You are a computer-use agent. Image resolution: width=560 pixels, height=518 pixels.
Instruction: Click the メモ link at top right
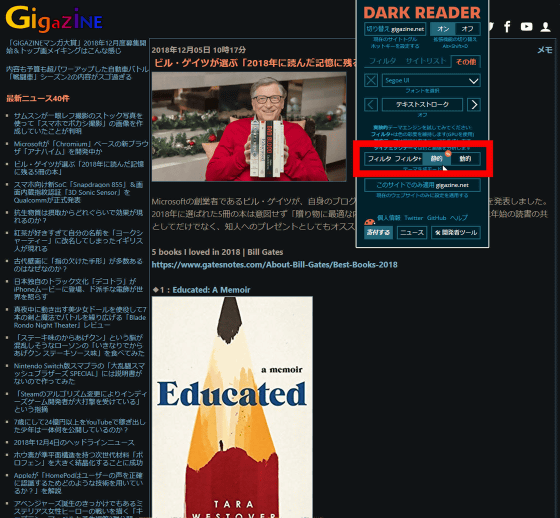(x=545, y=50)
